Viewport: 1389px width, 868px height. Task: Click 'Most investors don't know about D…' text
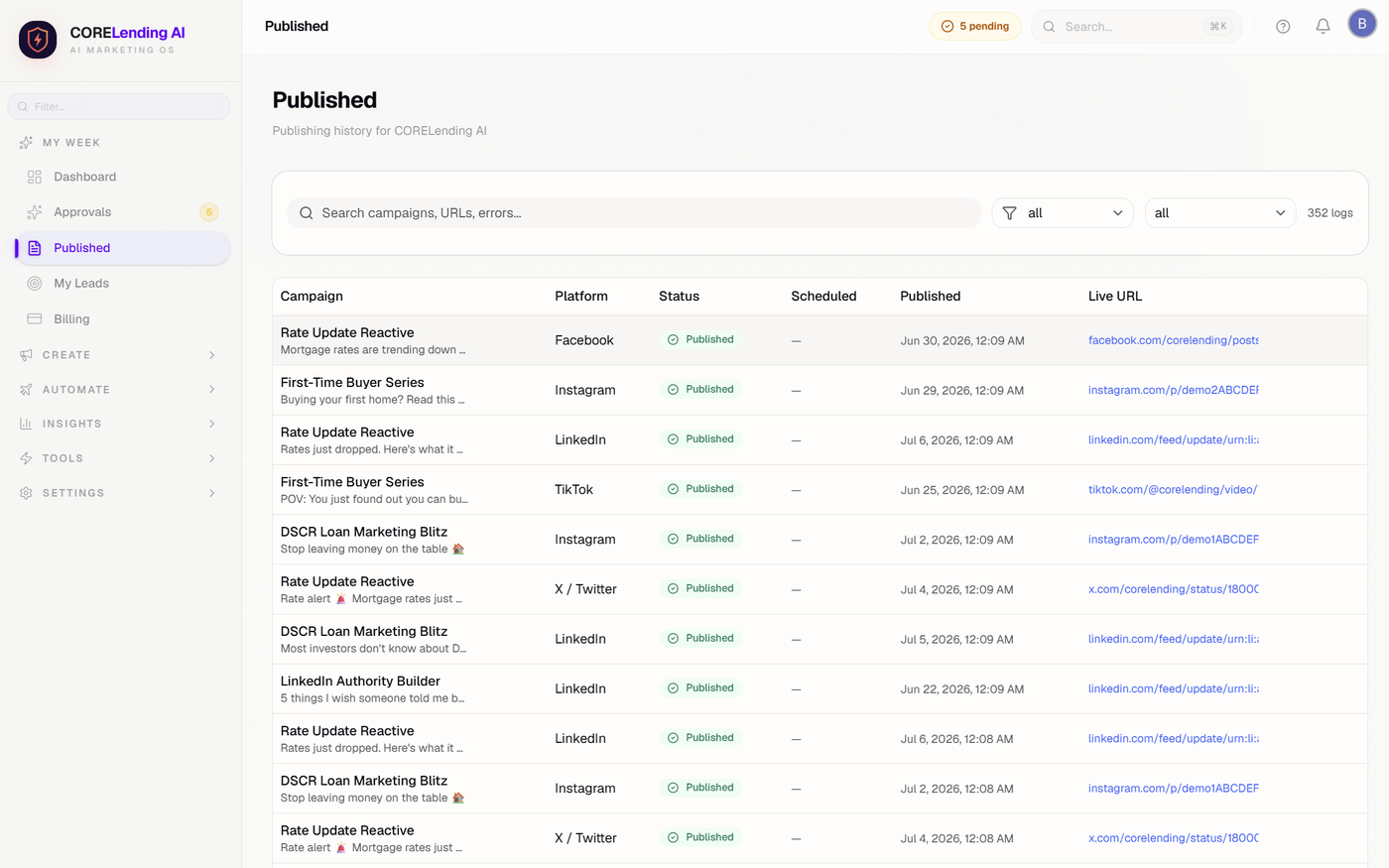tap(373, 649)
